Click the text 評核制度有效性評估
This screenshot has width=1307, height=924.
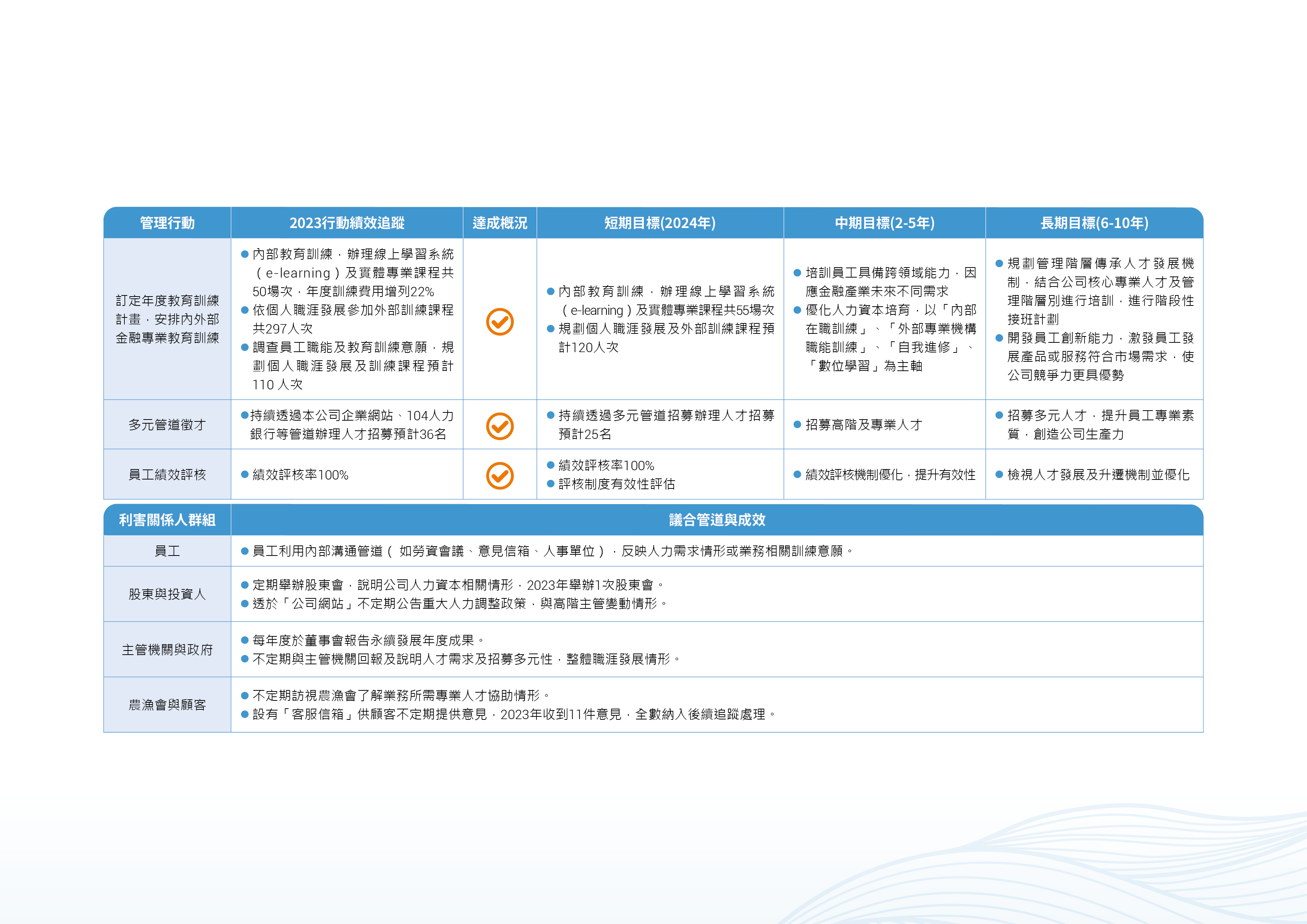click(617, 483)
